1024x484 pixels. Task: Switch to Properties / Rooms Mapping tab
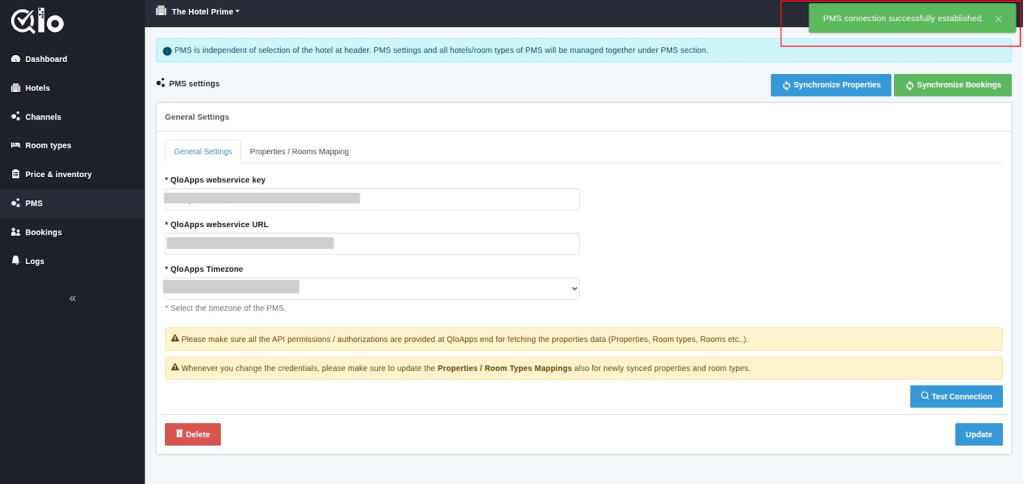click(x=299, y=152)
